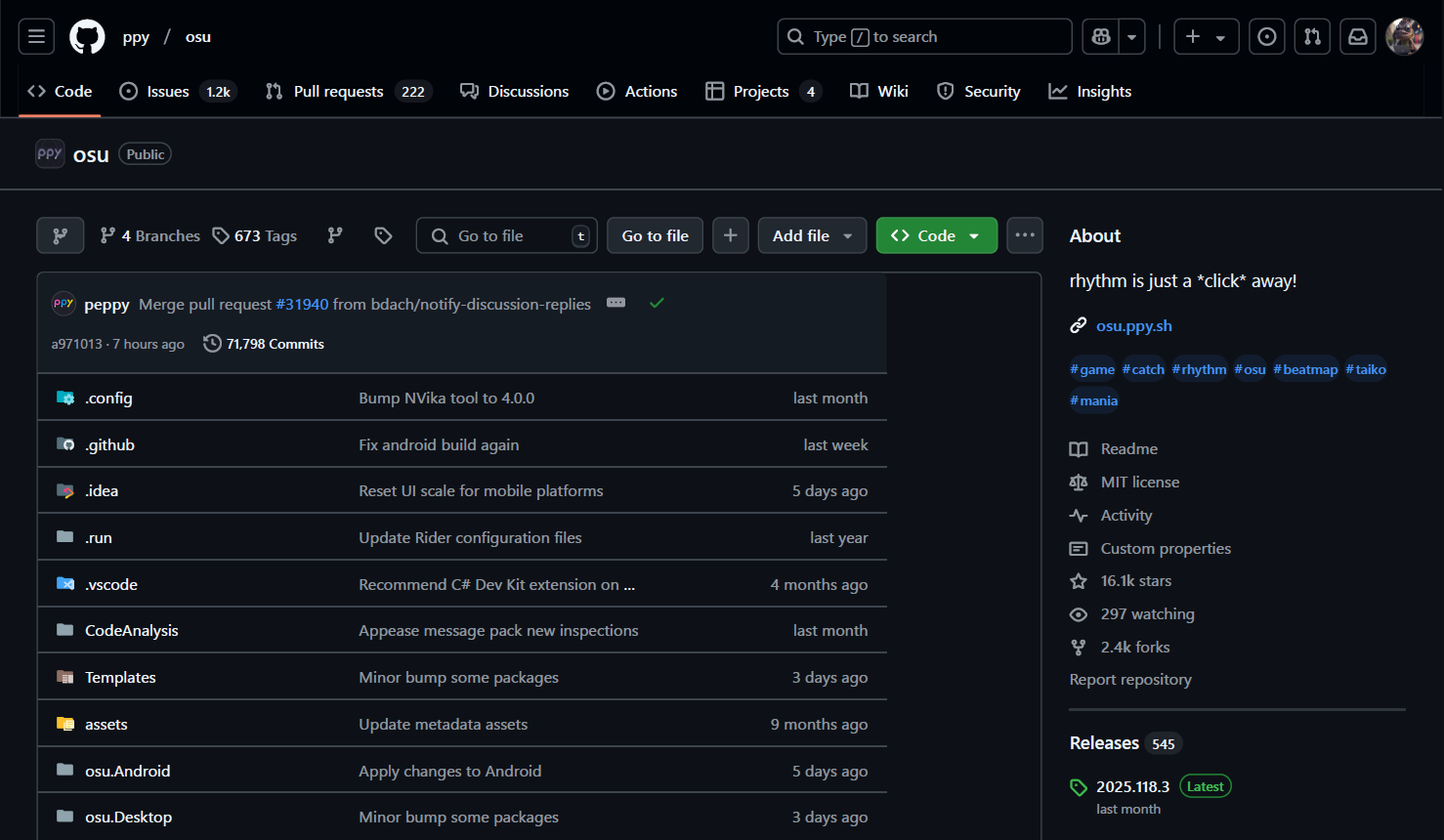Go to the GitHub homepage logo
The image size is (1444, 840).
[87, 37]
